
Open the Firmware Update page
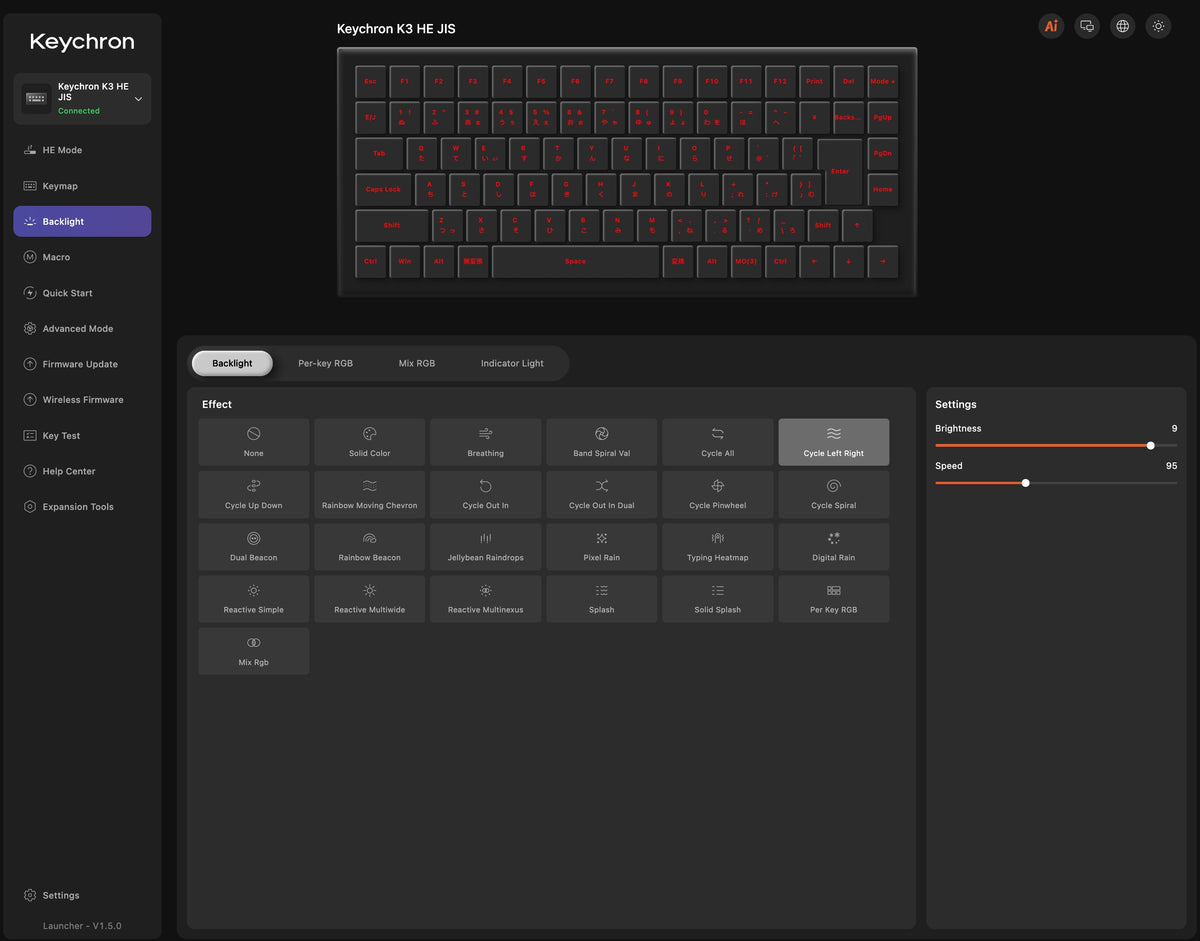tap(82, 364)
